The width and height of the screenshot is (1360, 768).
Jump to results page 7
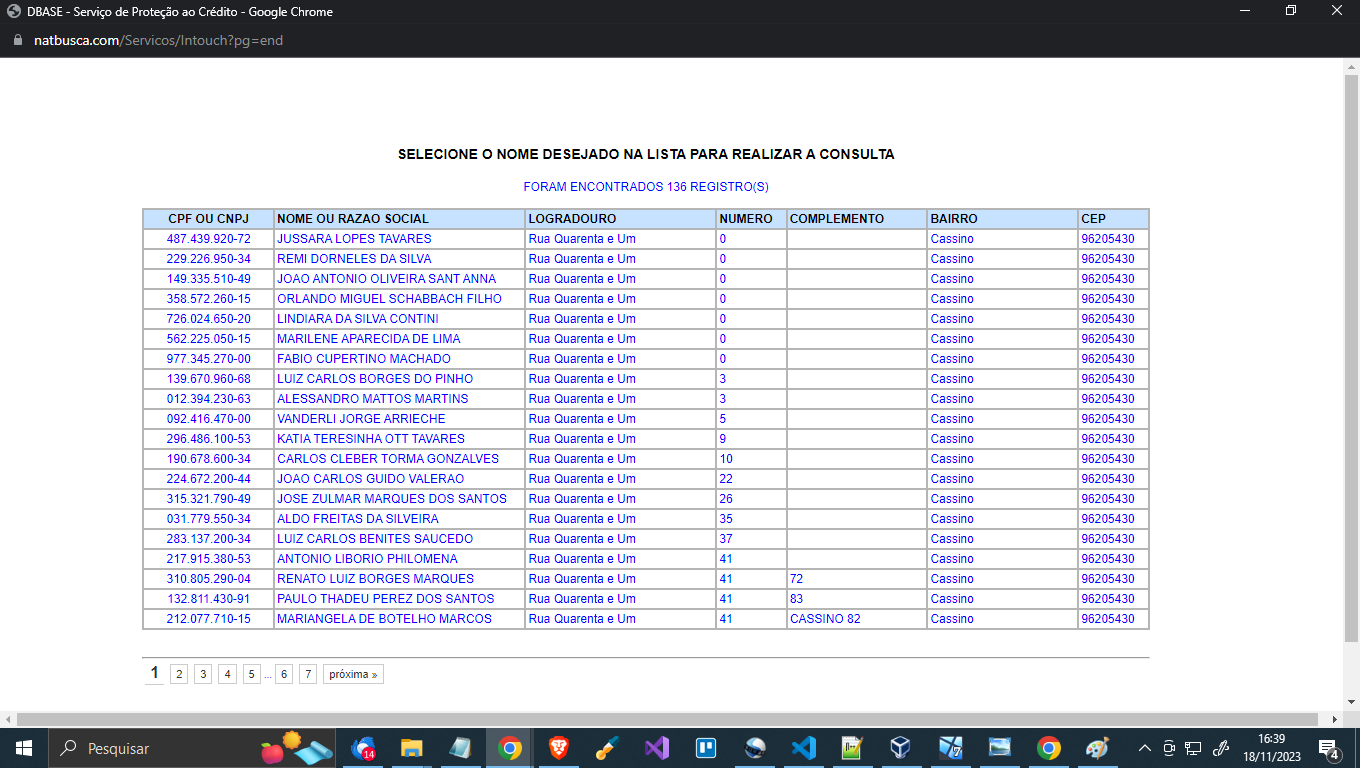click(x=308, y=674)
